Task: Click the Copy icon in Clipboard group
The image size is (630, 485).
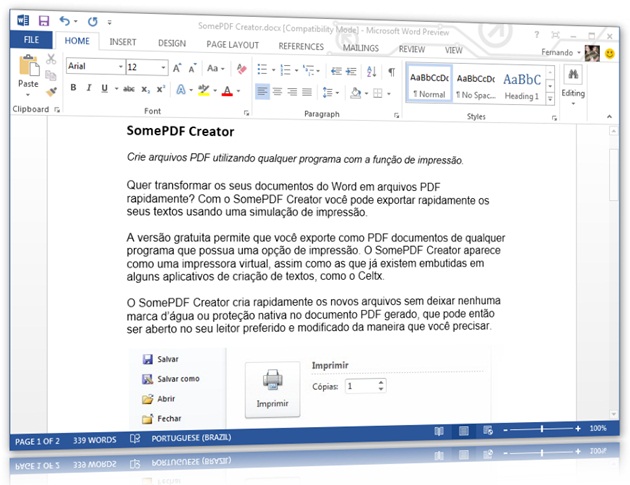Action: click(51, 75)
